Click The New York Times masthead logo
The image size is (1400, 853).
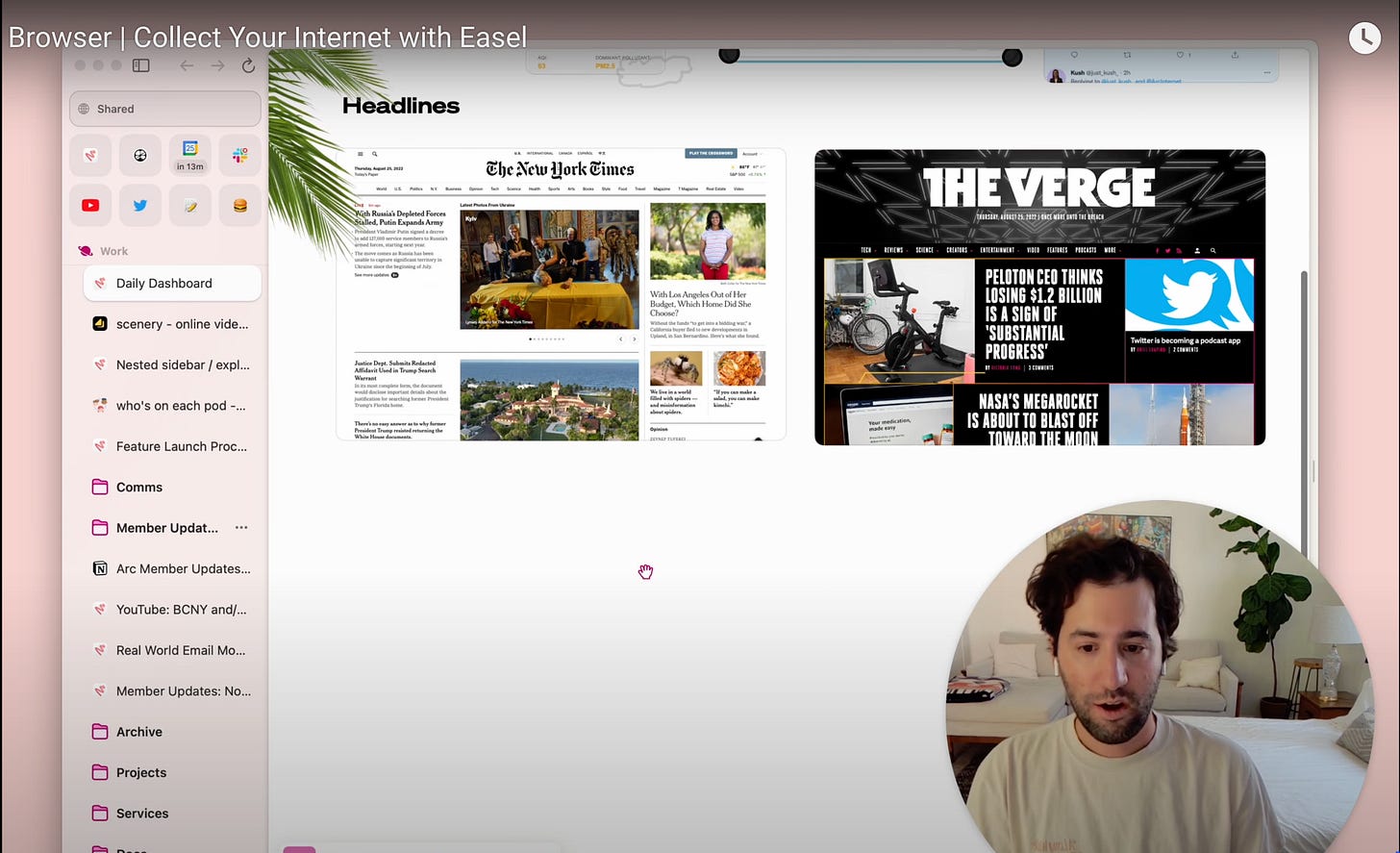[560, 170]
